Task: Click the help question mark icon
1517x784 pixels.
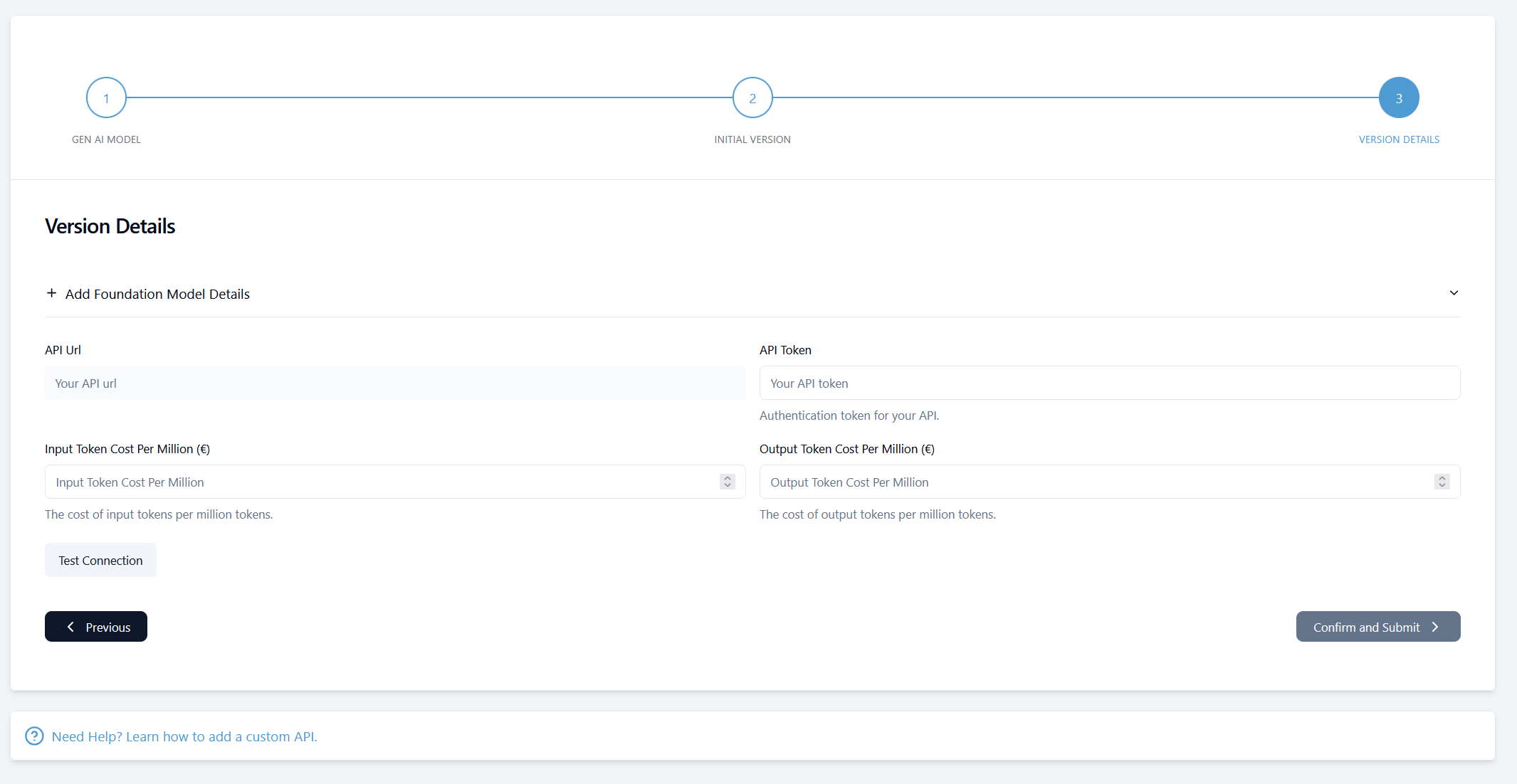Action: (34, 736)
